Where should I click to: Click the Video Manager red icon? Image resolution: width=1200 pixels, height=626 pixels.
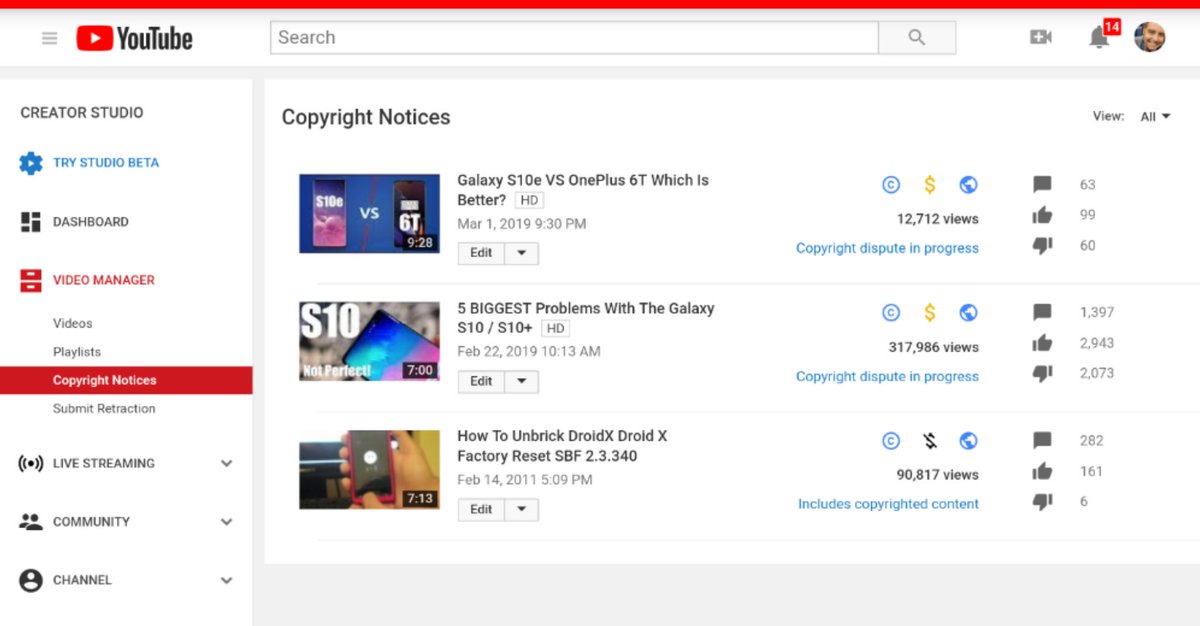[31, 280]
